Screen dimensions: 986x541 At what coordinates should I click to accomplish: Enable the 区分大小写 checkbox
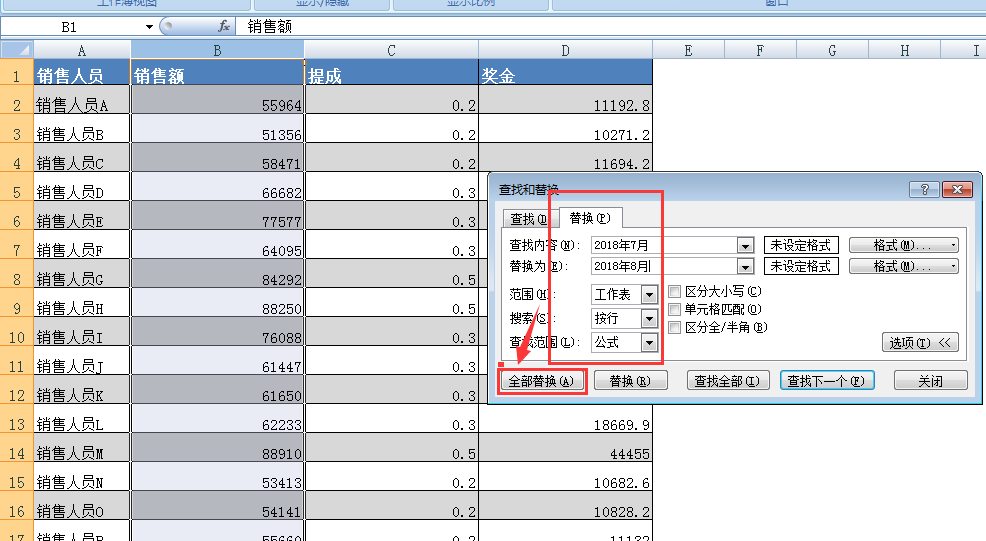pos(675,292)
